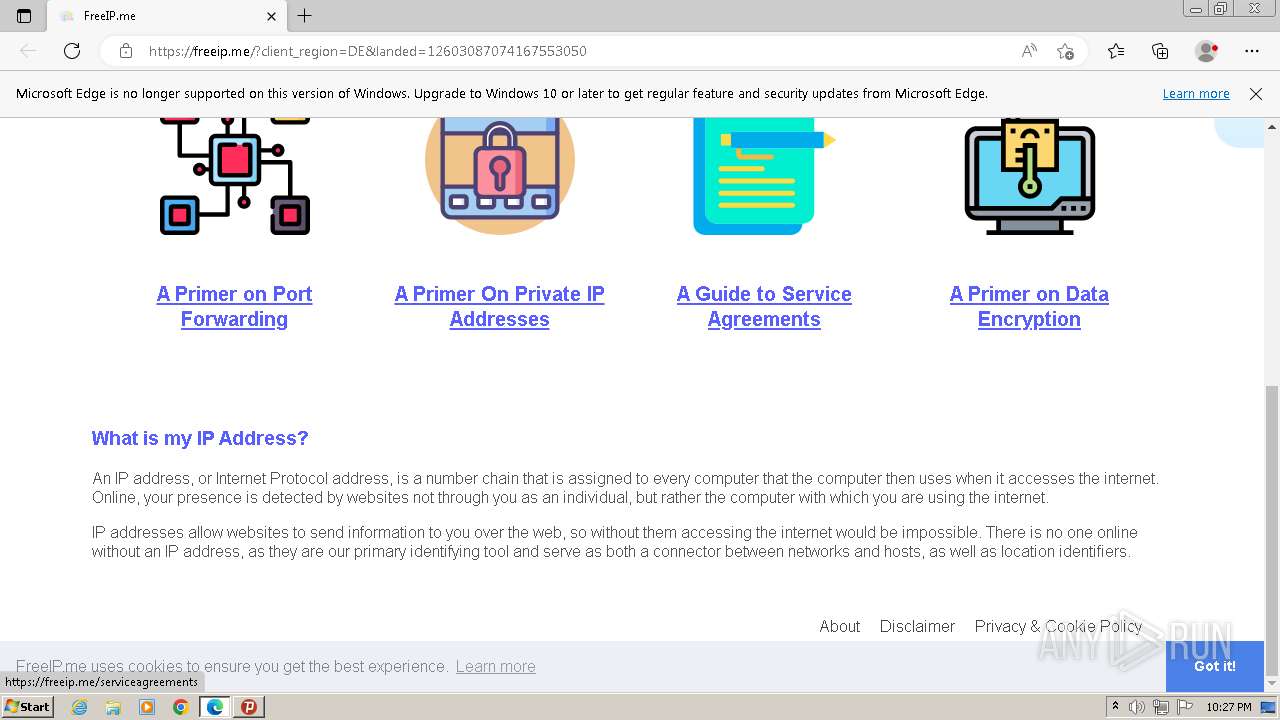Click the What is my IP Address heading
Screen dimensions: 1280x720
[200, 438]
